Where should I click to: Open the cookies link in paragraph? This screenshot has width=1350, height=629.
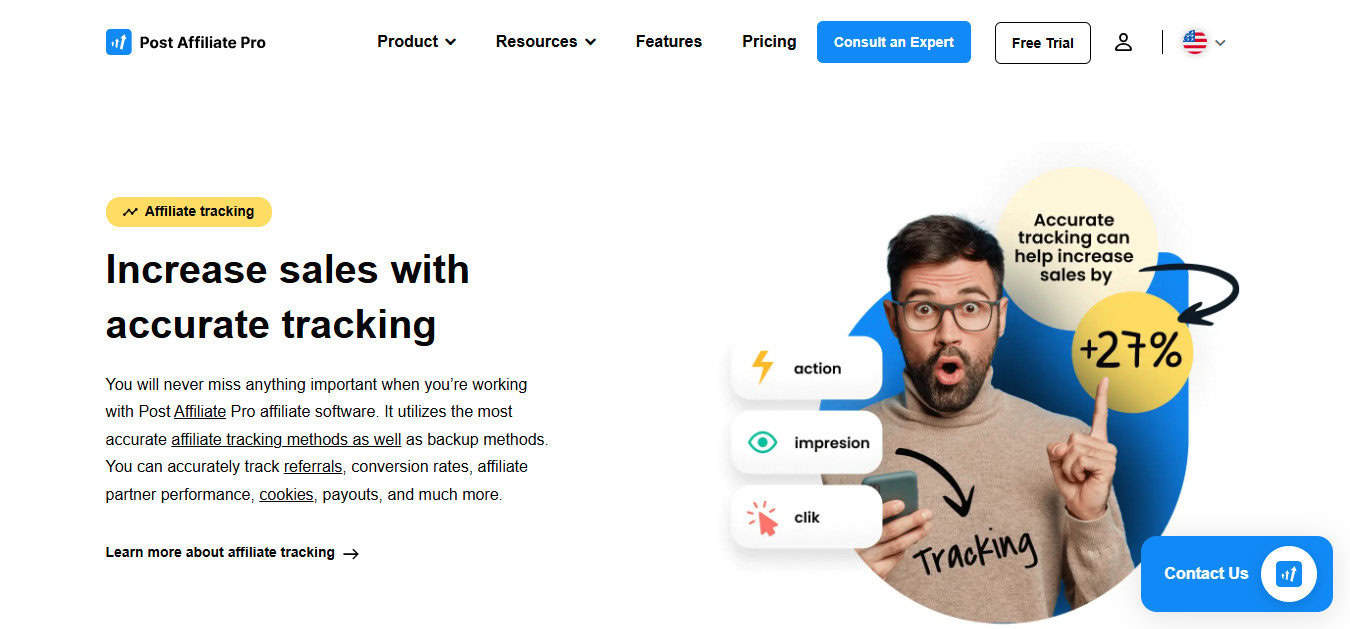point(286,495)
